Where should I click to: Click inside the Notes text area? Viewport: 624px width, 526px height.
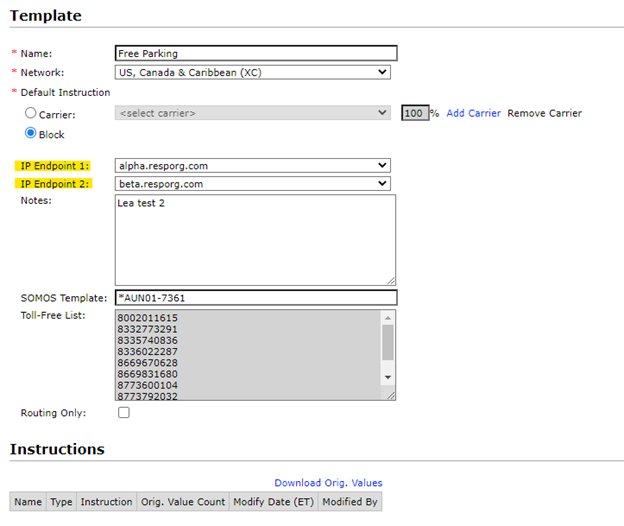pos(255,240)
